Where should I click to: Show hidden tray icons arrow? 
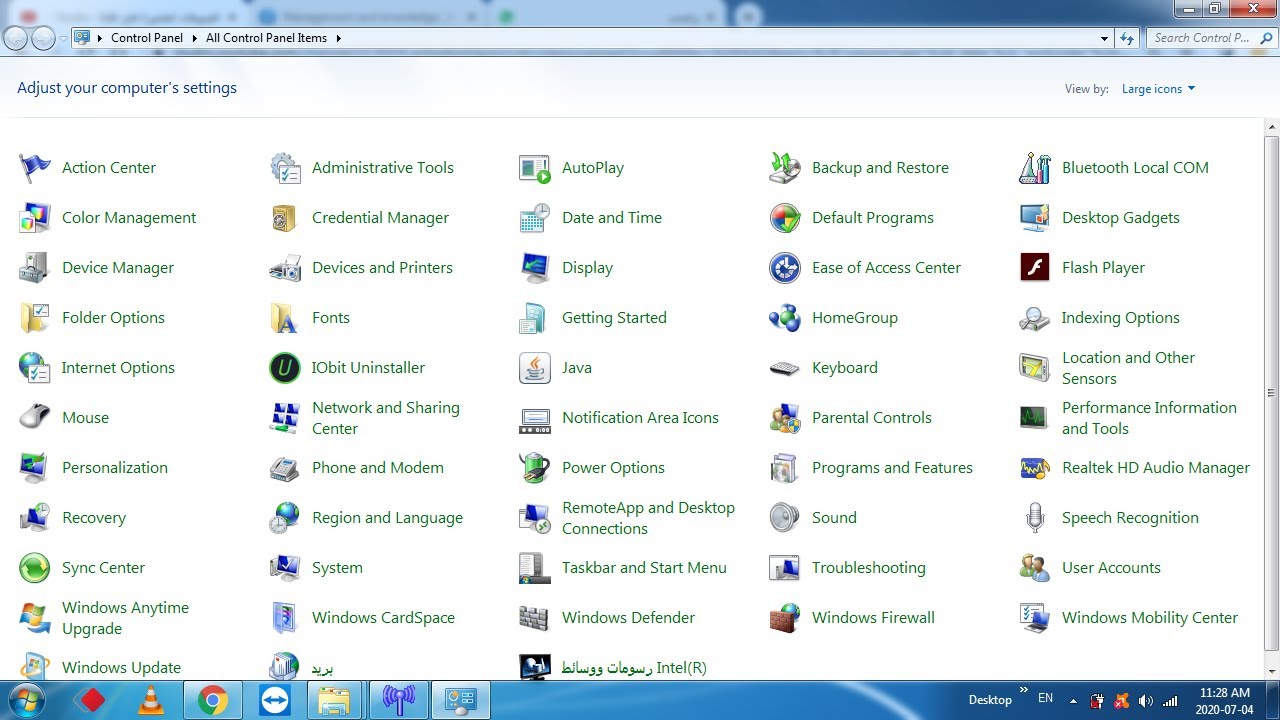tap(1071, 700)
